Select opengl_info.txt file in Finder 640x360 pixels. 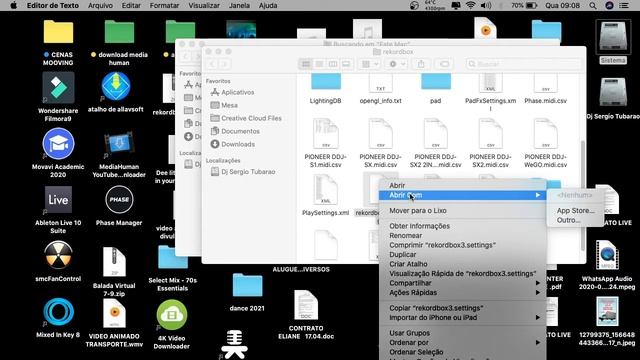tap(380, 83)
